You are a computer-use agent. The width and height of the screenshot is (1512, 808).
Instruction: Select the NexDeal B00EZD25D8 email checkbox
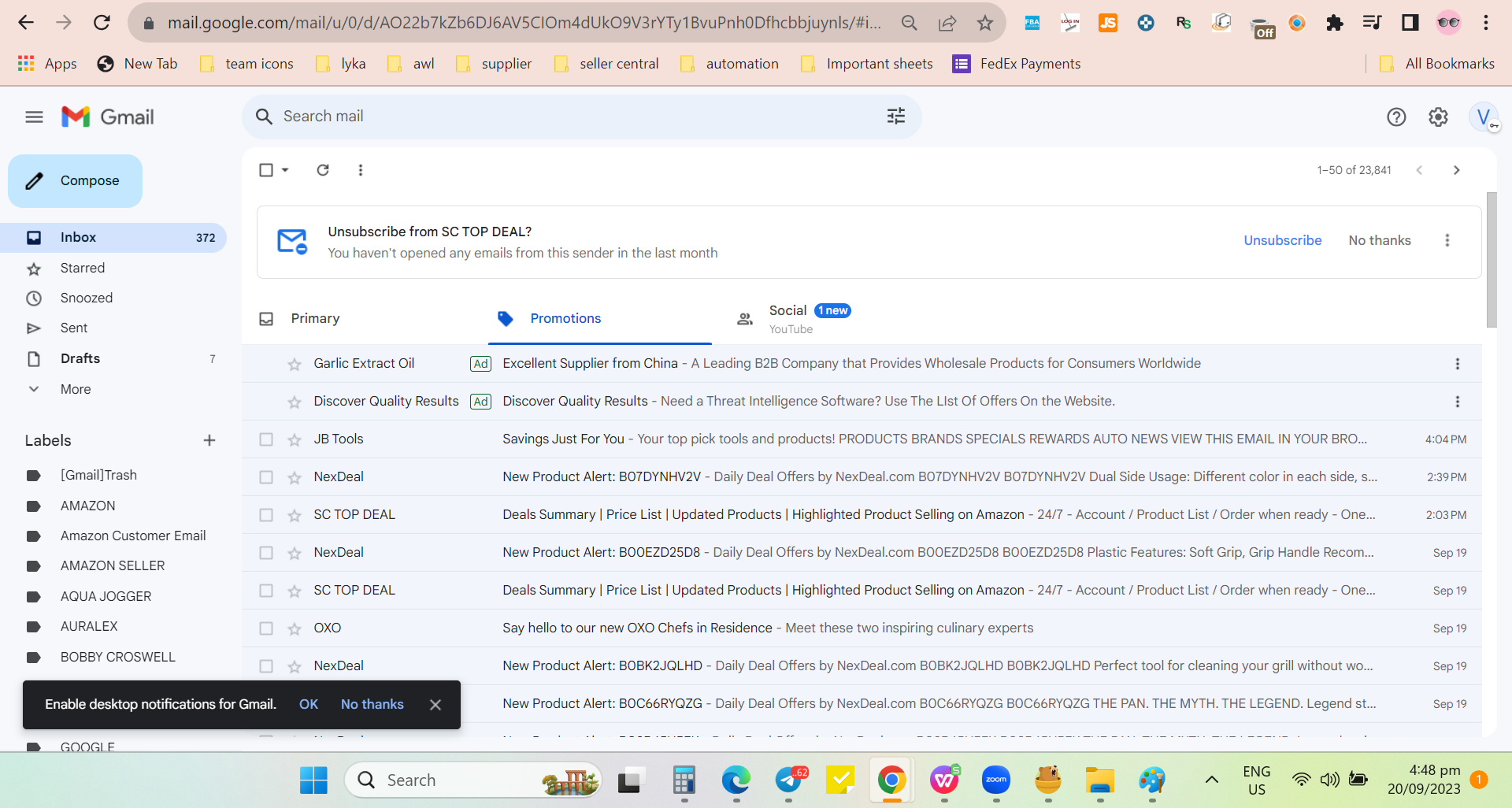pos(266,553)
